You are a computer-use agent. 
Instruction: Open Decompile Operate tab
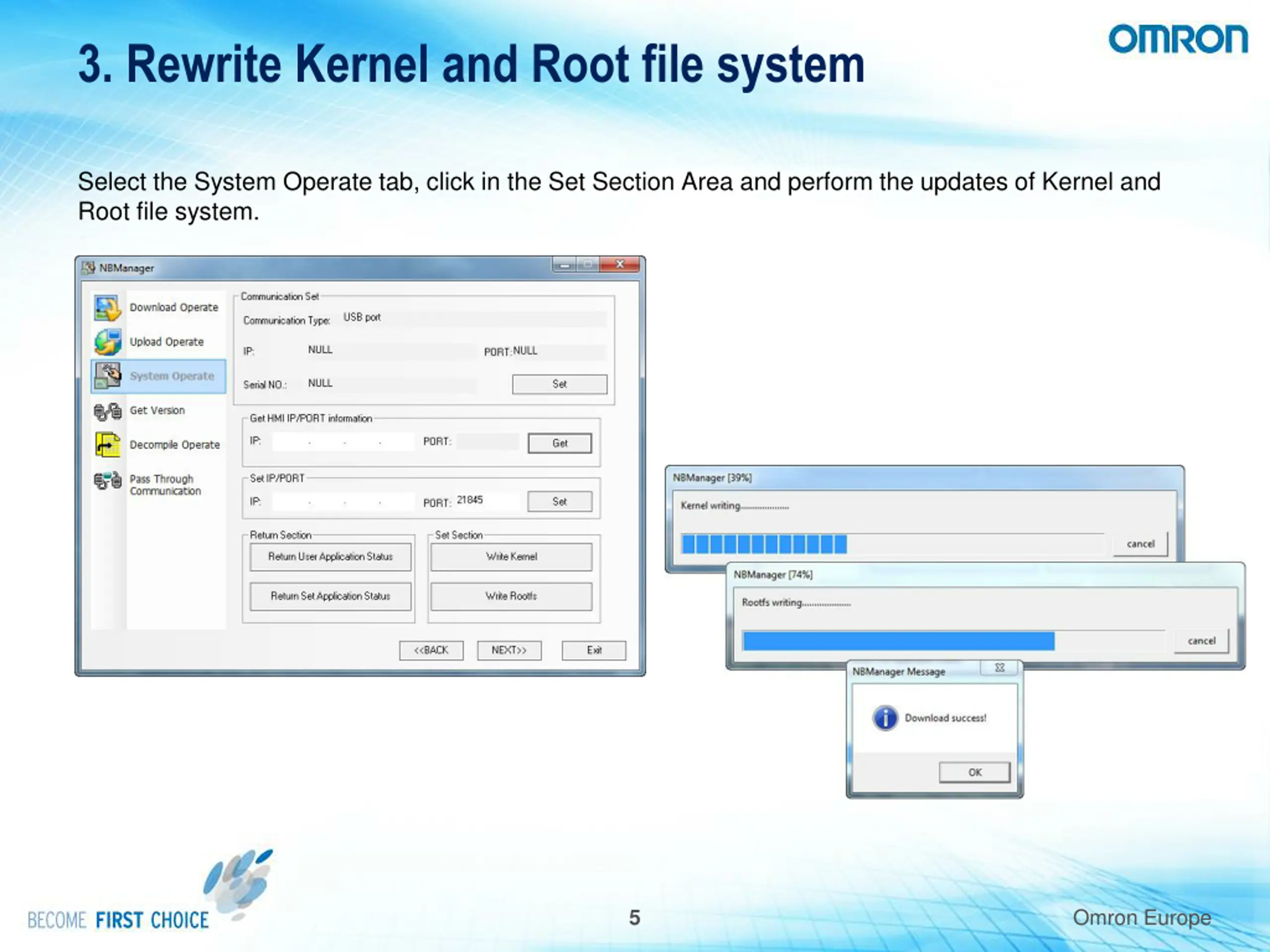[x=158, y=445]
